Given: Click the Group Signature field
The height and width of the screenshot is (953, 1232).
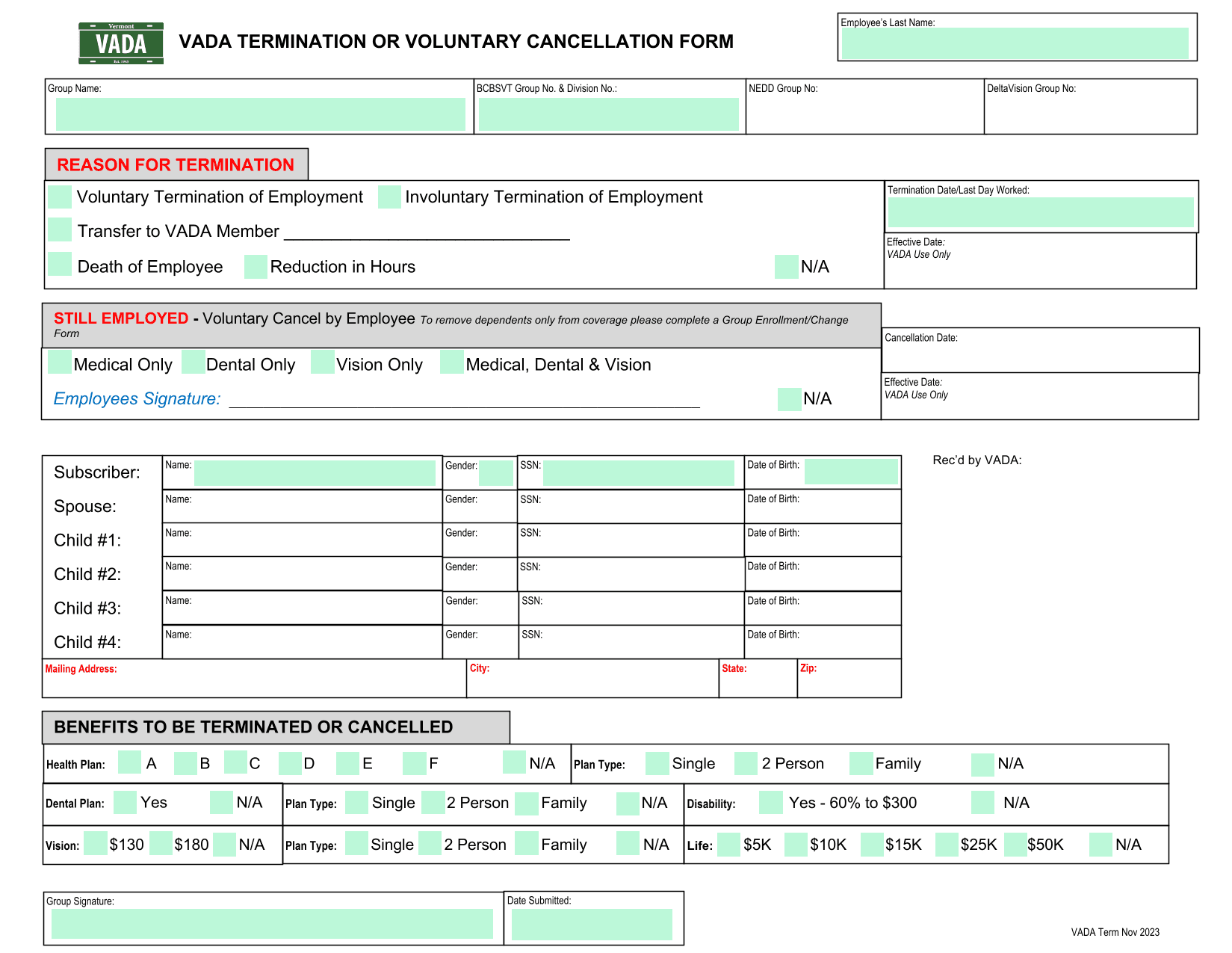Looking at the screenshot, I should (272, 924).
